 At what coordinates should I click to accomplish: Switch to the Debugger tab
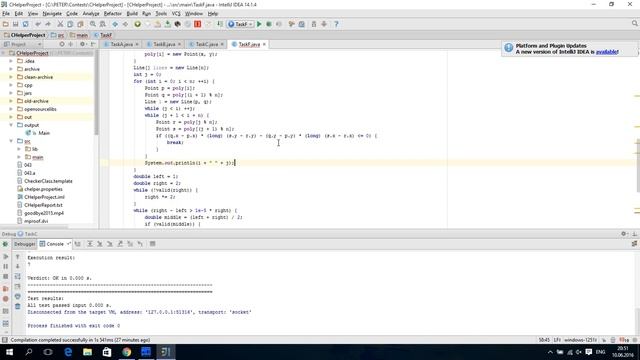point(24,244)
